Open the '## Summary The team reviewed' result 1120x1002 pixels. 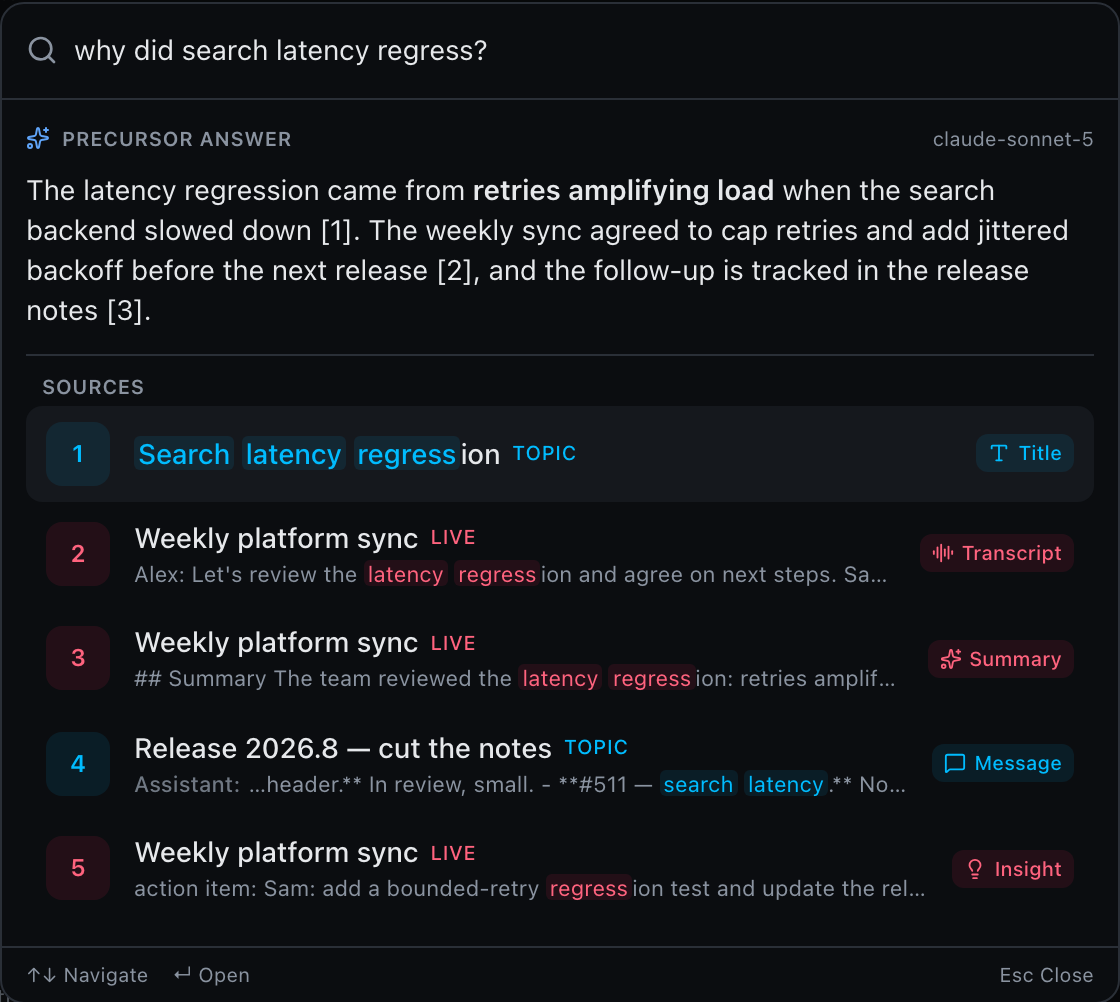(560, 658)
